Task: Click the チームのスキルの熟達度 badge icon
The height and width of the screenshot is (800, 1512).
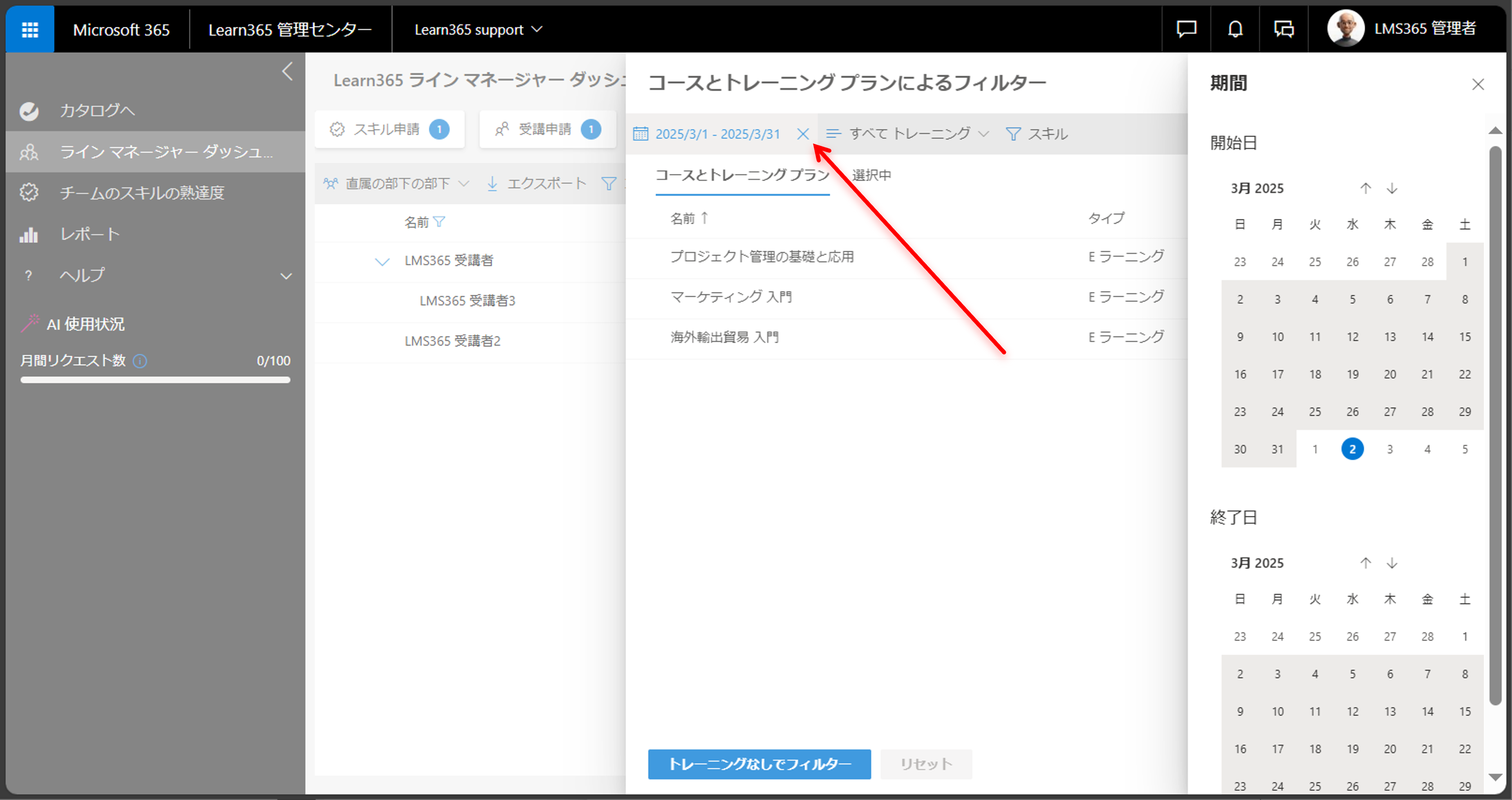Action: point(29,193)
